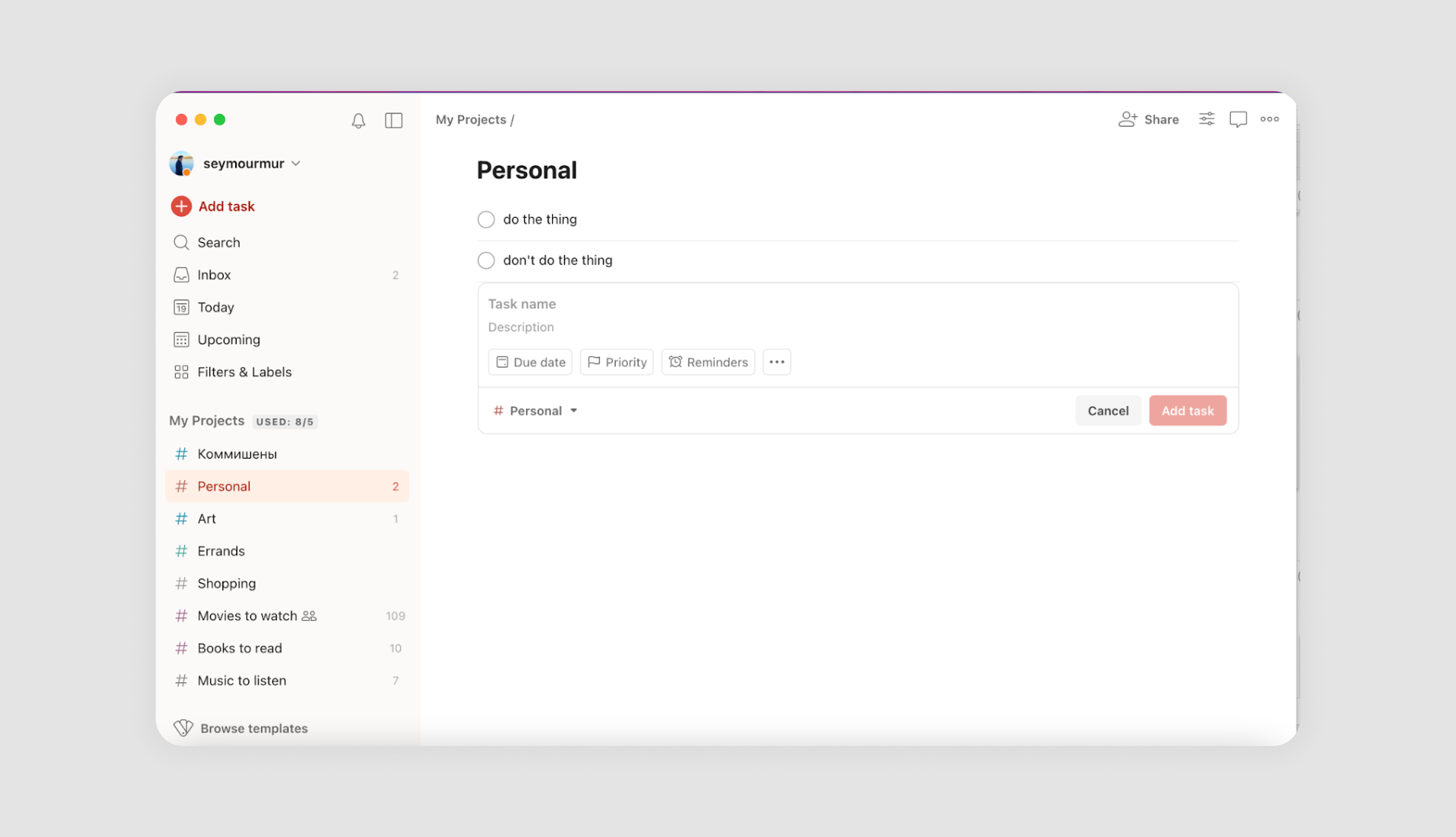Click the Cancel button
Image resolution: width=1456 pixels, height=837 pixels.
(1108, 410)
